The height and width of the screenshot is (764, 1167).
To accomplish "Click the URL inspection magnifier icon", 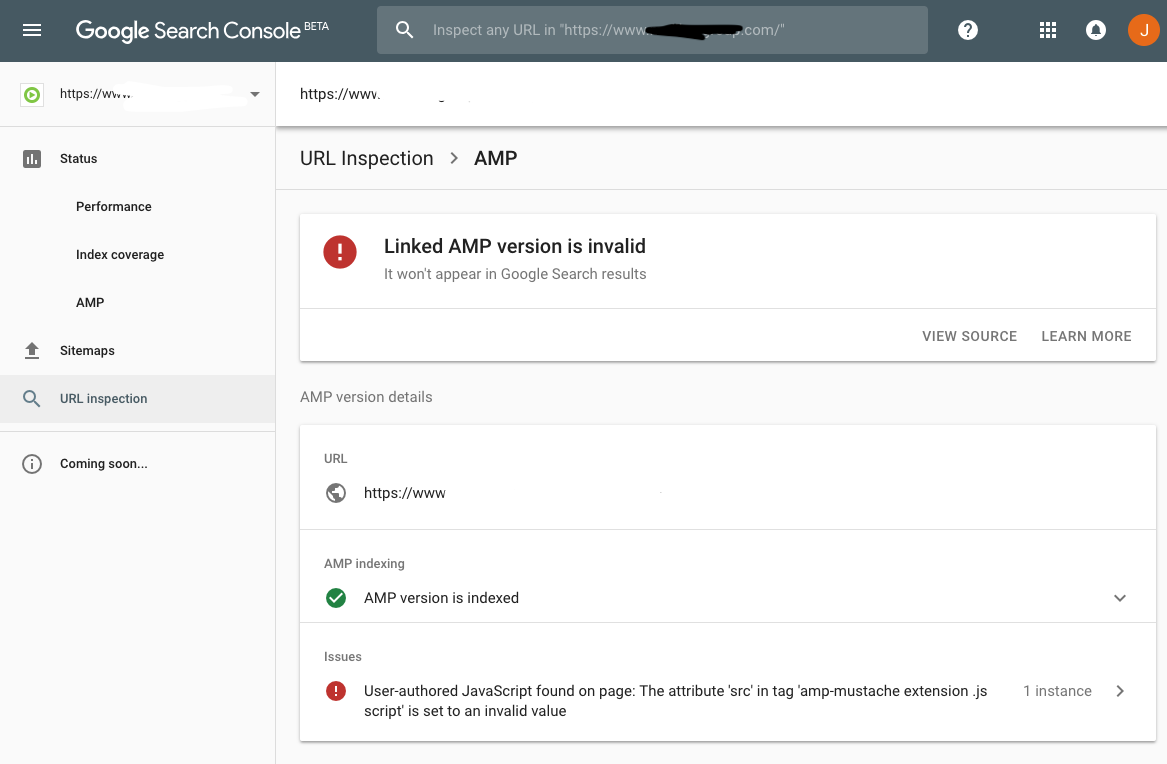I will (31, 399).
